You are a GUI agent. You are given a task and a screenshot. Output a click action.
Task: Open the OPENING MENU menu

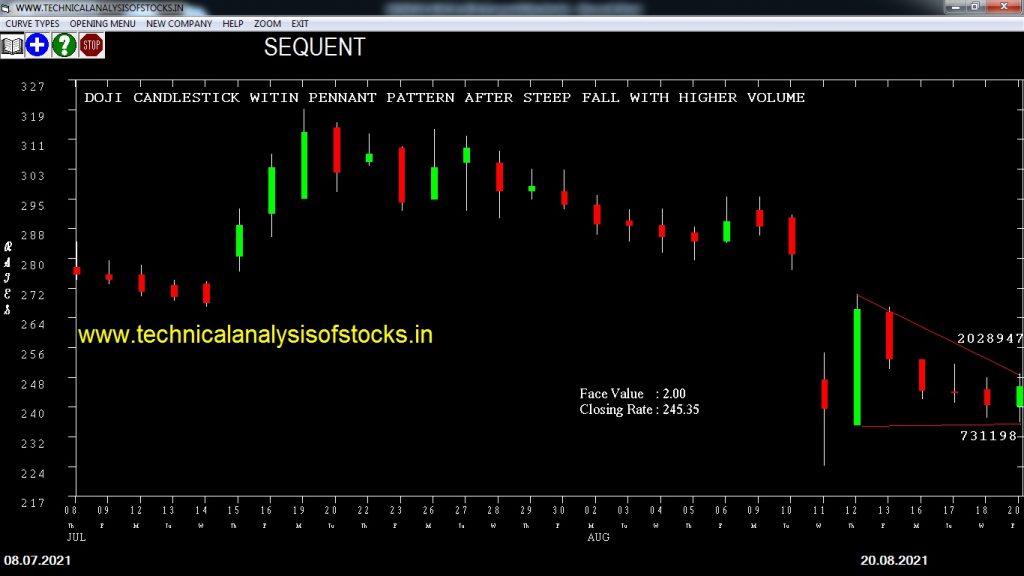click(102, 23)
